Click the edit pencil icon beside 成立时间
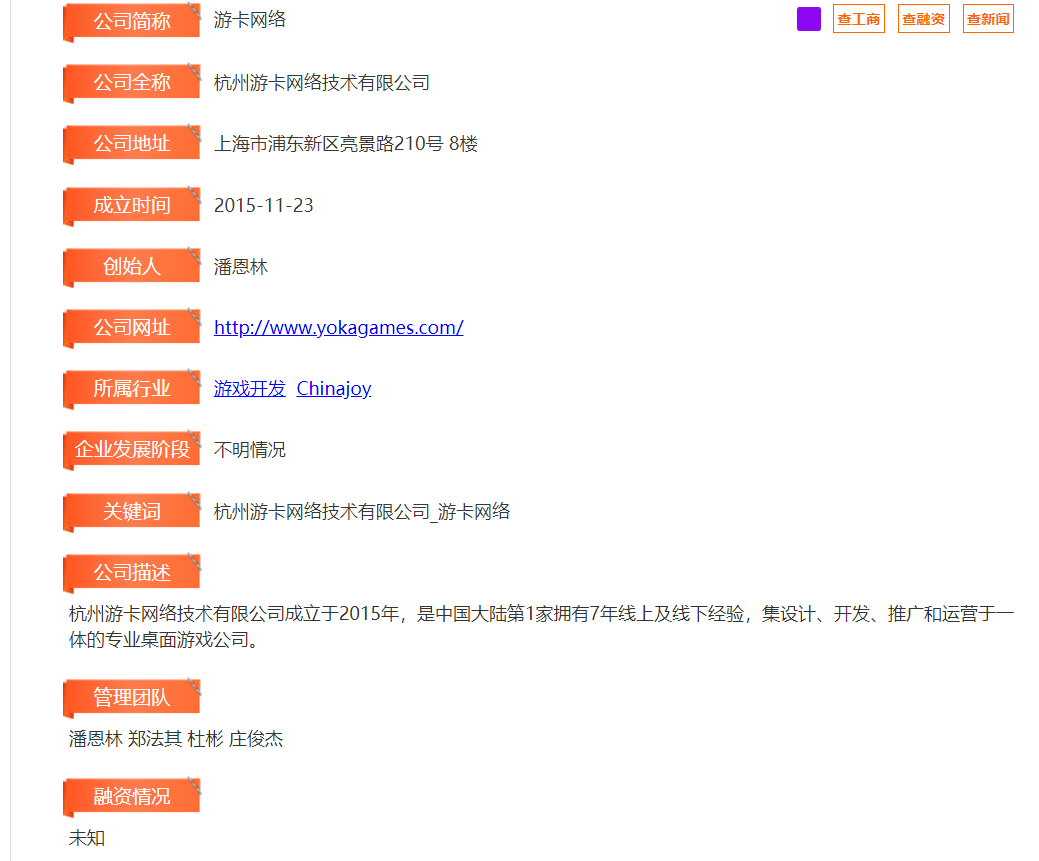This screenshot has width=1039, height=861. [x=196, y=194]
